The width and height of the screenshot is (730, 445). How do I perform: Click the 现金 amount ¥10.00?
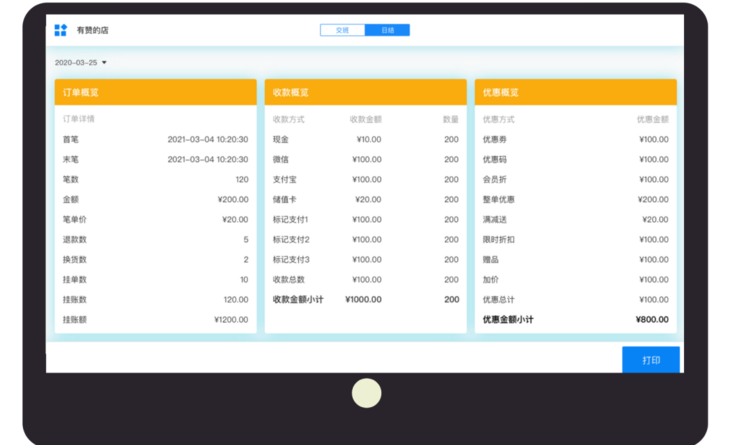pyautogui.click(x=369, y=139)
